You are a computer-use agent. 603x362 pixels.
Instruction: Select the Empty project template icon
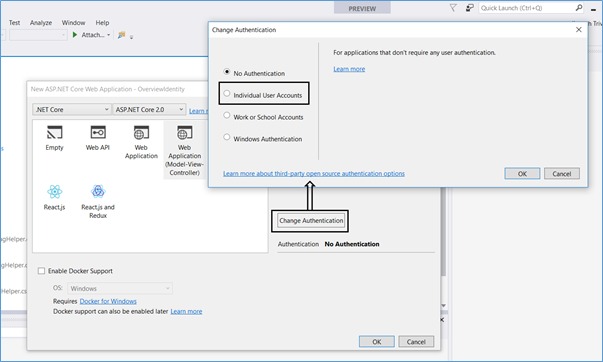pyautogui.click(x=54, y=133)
